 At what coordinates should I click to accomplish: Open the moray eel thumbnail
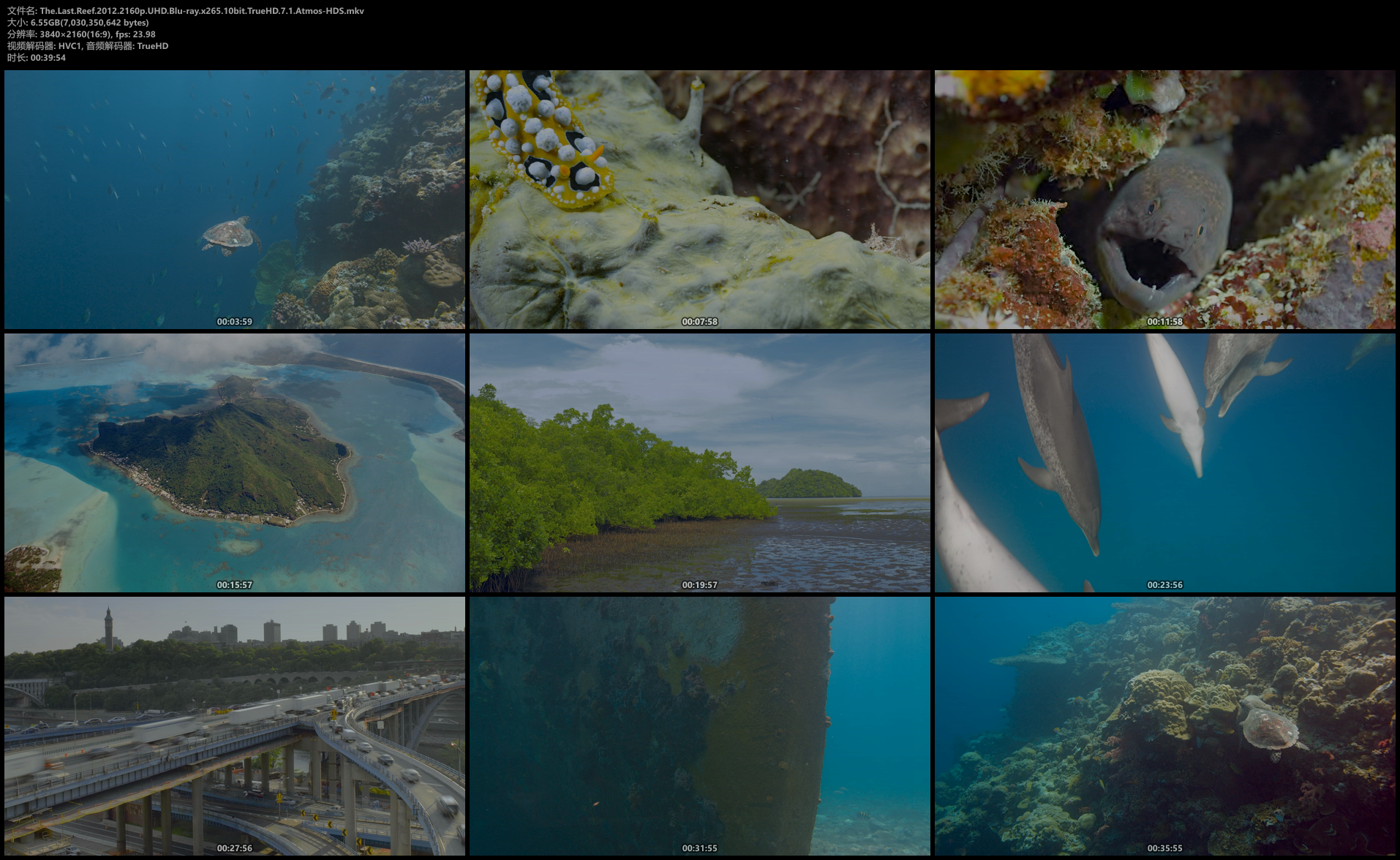tap(1164, 199)
